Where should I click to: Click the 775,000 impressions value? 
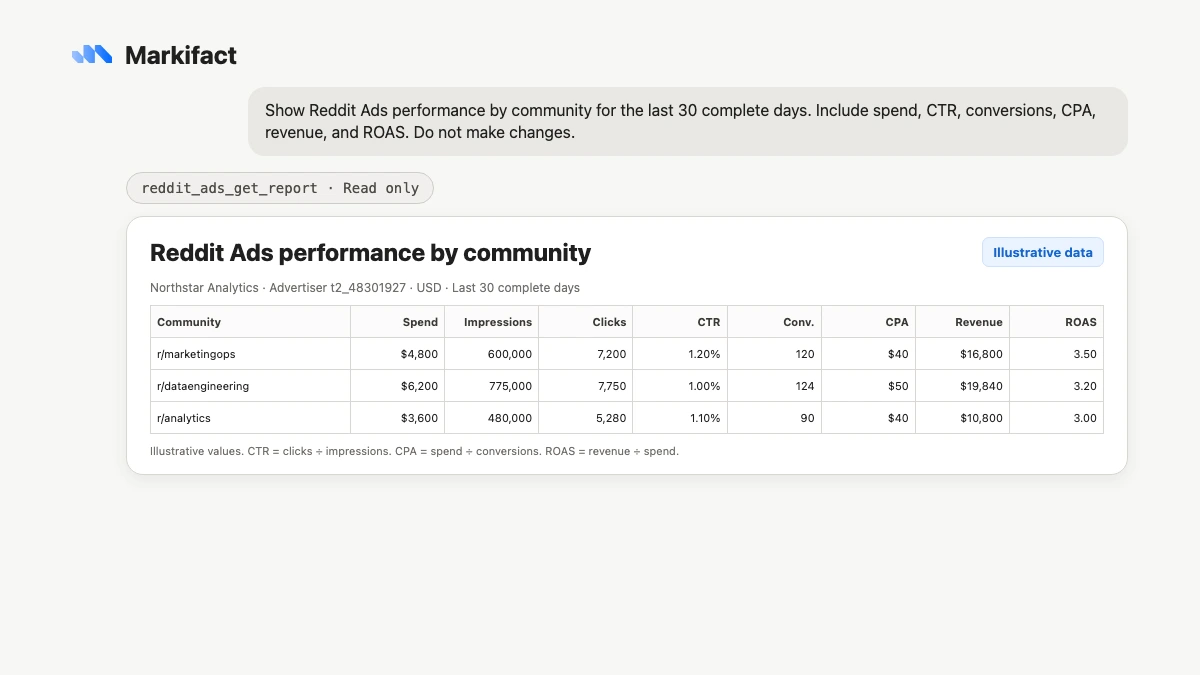click(510, 386)
